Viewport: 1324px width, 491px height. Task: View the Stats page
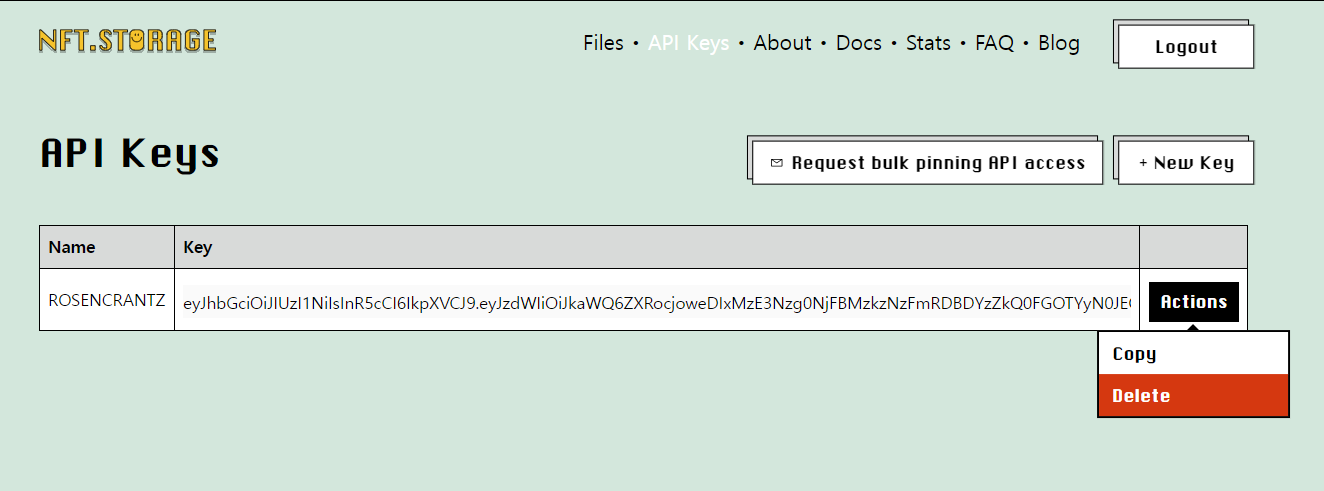tap(928, 43)
